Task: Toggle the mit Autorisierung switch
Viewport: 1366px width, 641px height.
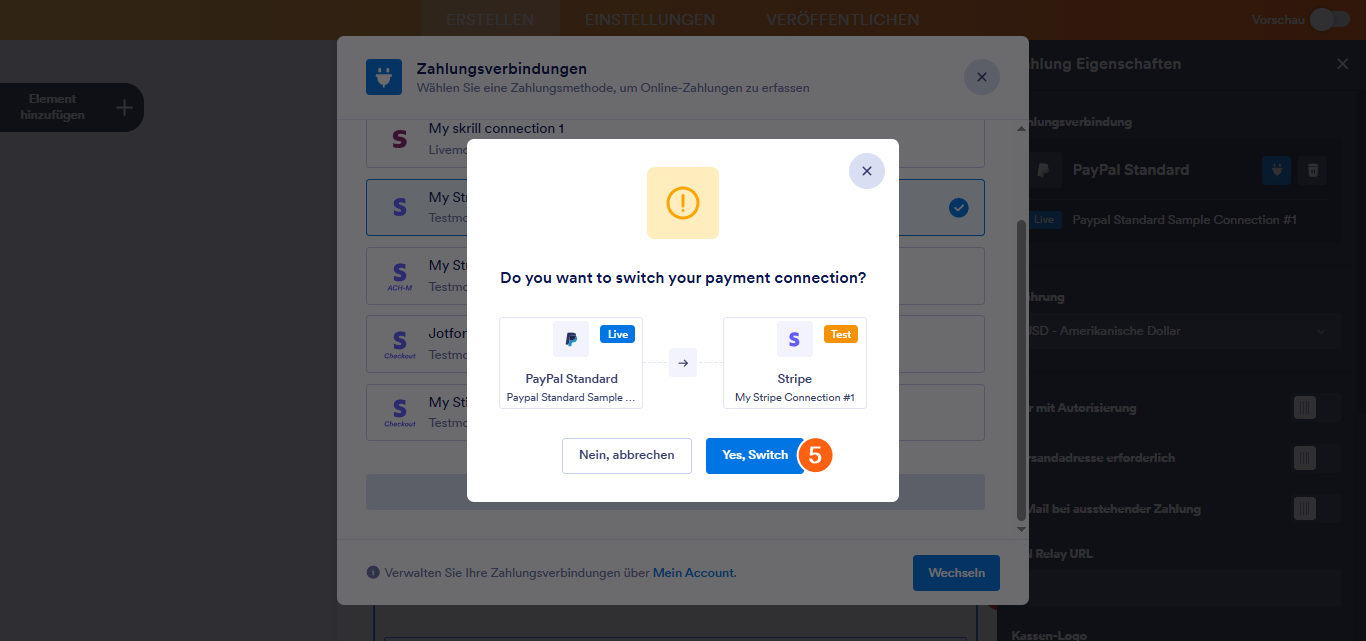Action: [x=1305, y=407]
